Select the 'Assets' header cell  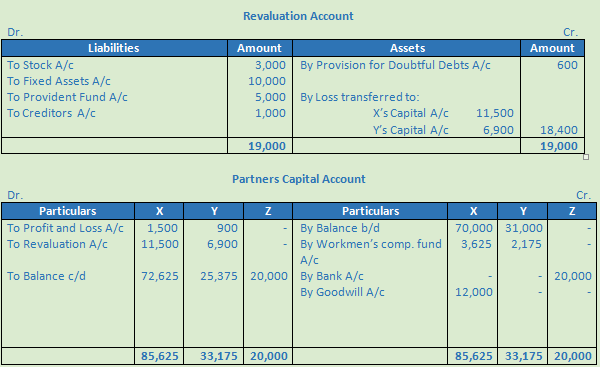click(x=406, y=48)
